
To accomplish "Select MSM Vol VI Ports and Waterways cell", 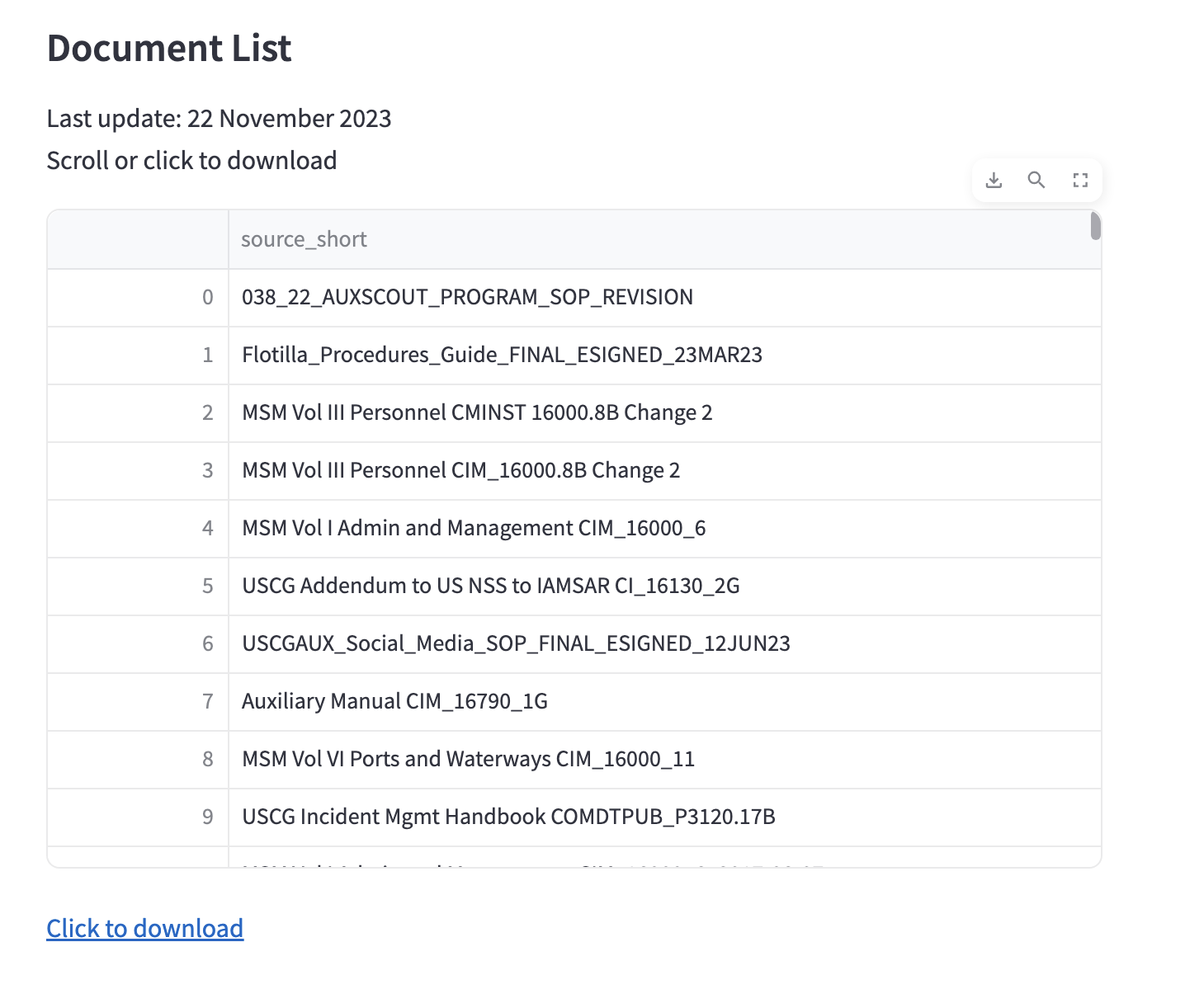I will tap(665, 760).
